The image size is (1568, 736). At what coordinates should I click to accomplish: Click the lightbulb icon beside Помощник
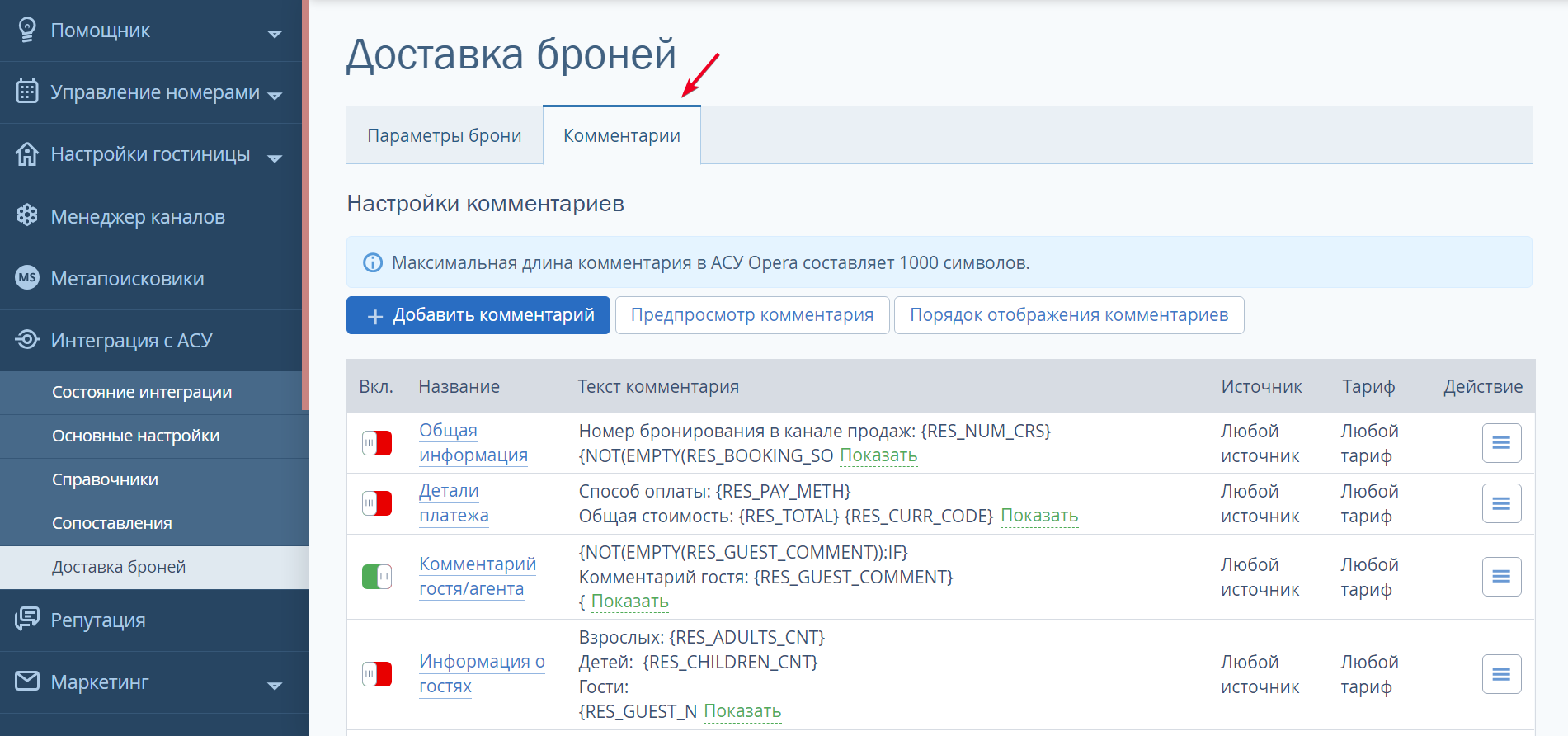(x=27, y=30)
